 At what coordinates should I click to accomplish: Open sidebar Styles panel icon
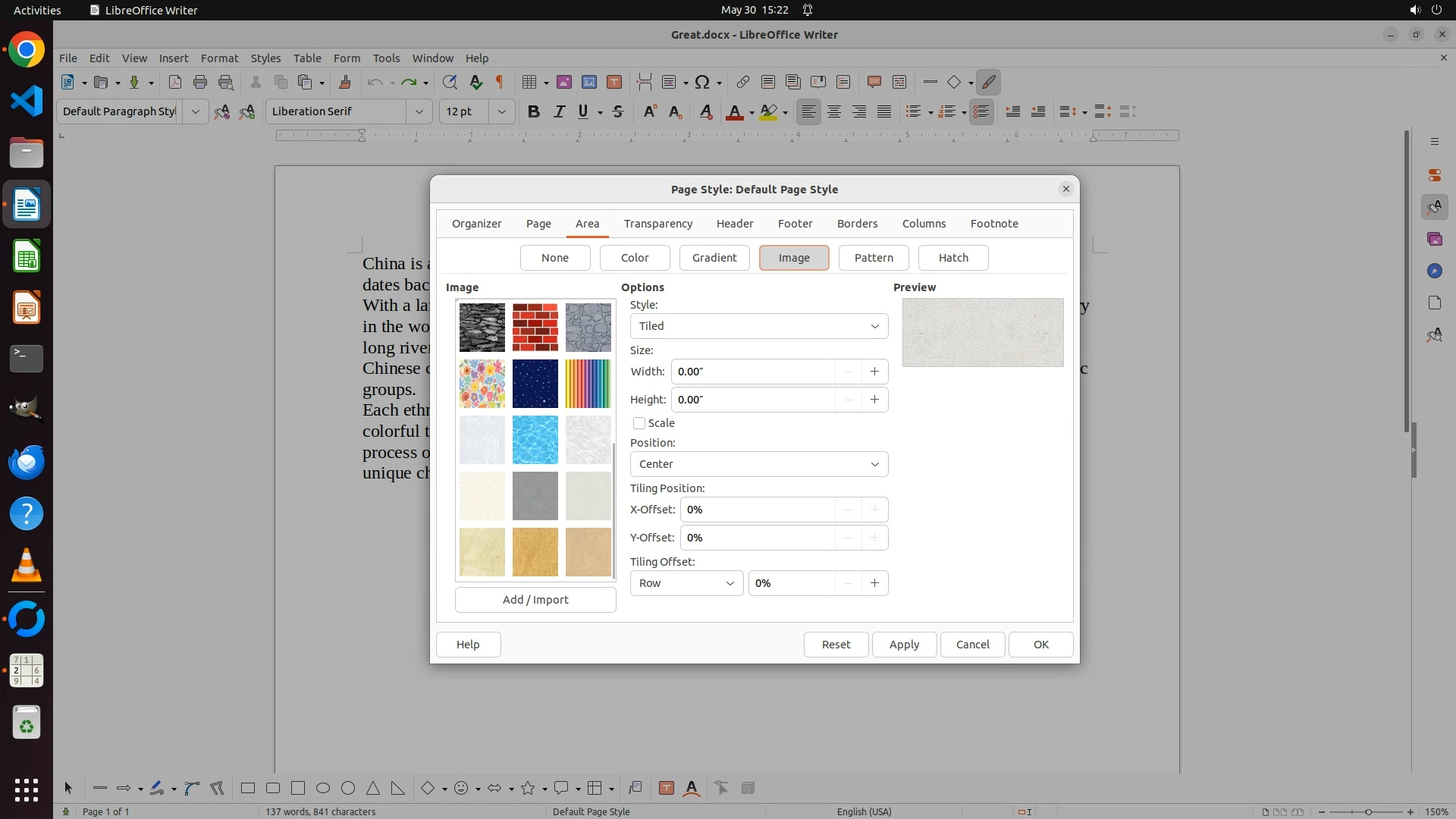[1433, 207]
